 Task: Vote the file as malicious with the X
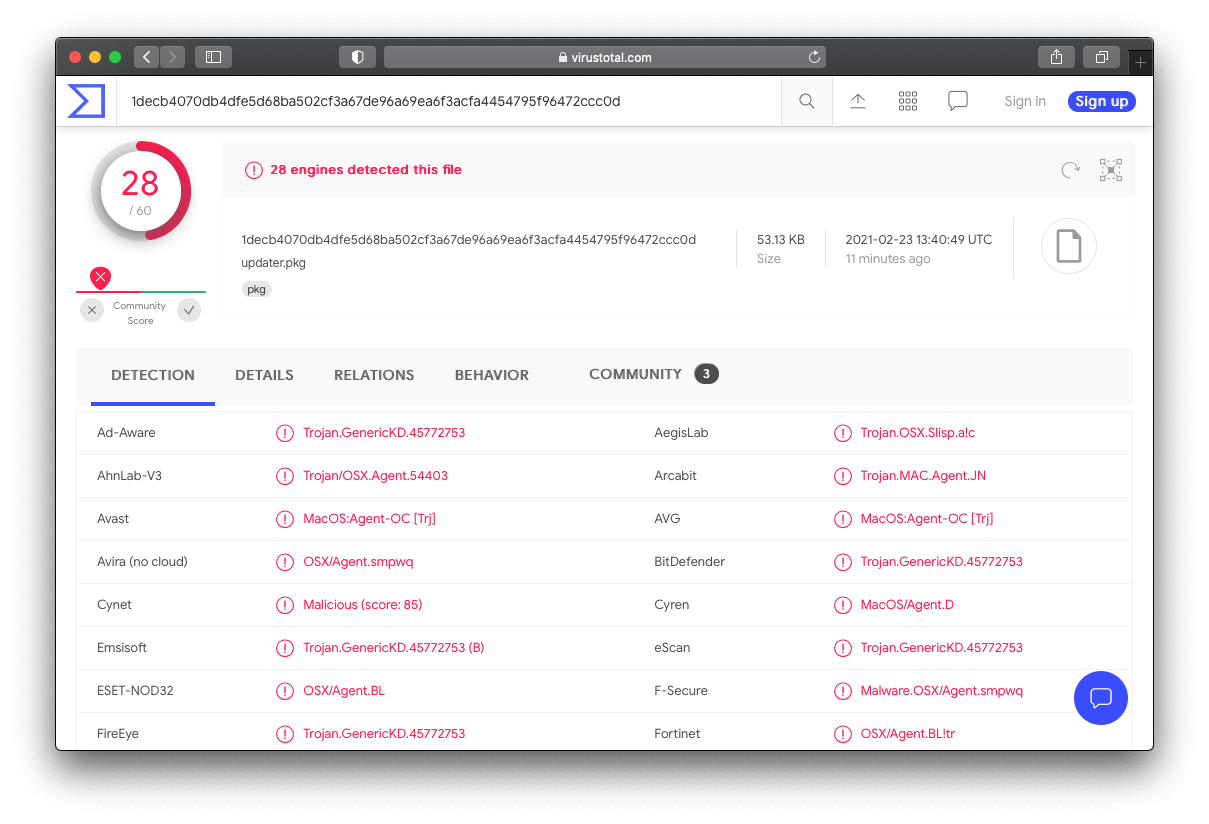(x=91, y=310)
